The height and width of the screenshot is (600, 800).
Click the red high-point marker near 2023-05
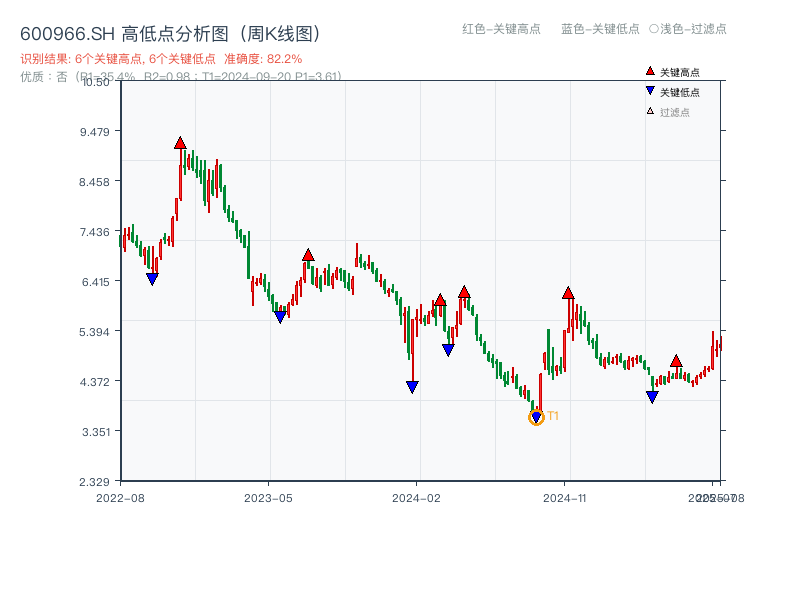tap(307, 254)
